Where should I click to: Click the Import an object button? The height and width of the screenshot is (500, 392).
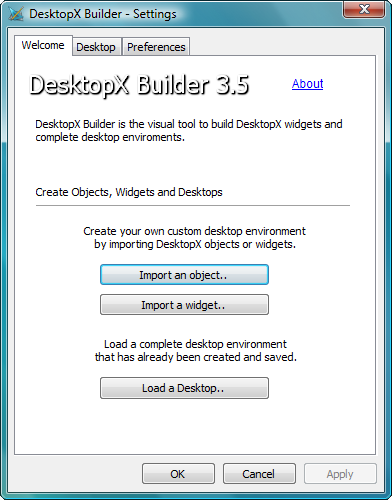point(184,275)
